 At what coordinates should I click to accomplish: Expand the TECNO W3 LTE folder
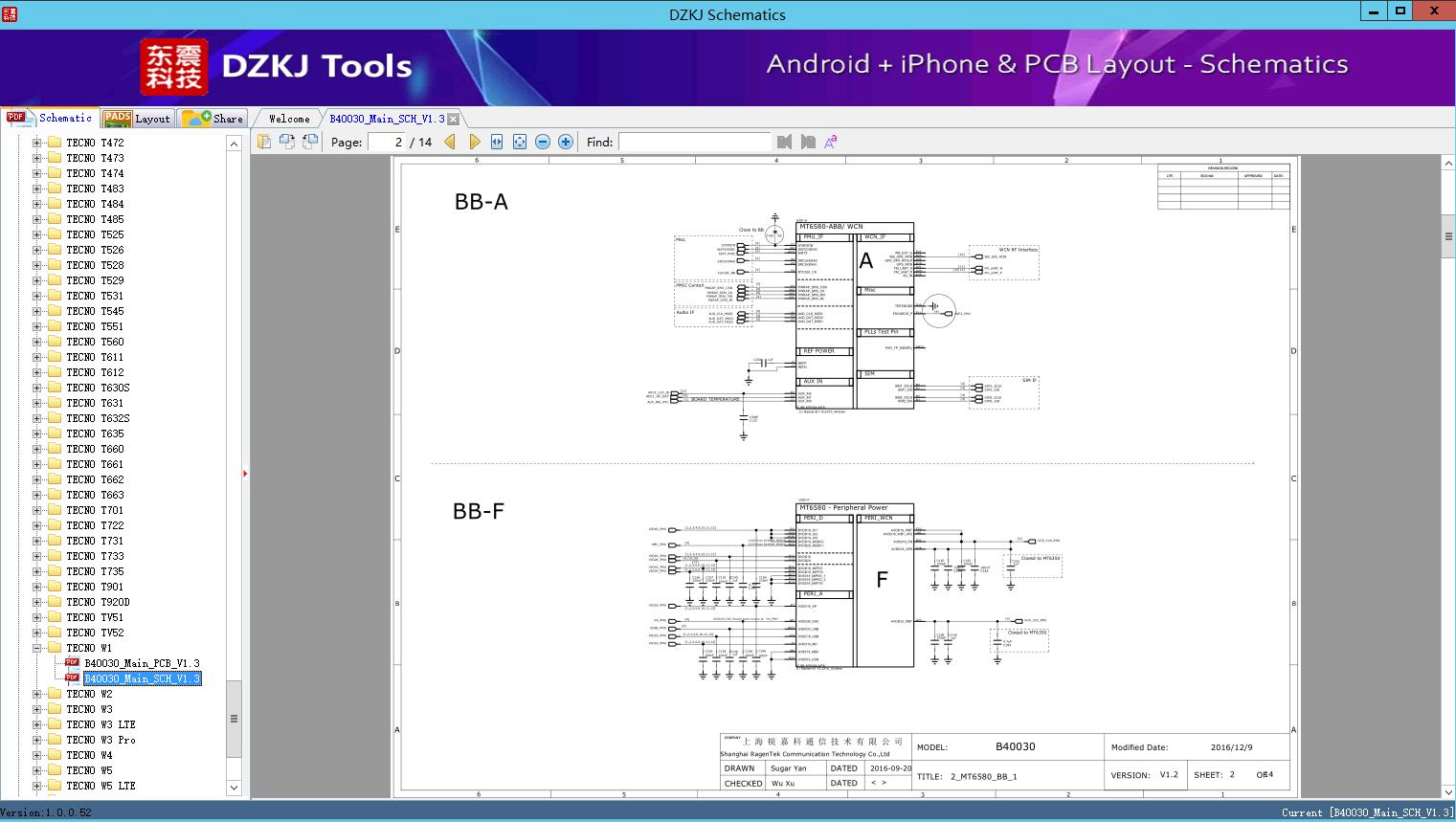pyautogui.click(x=37, y=724)
